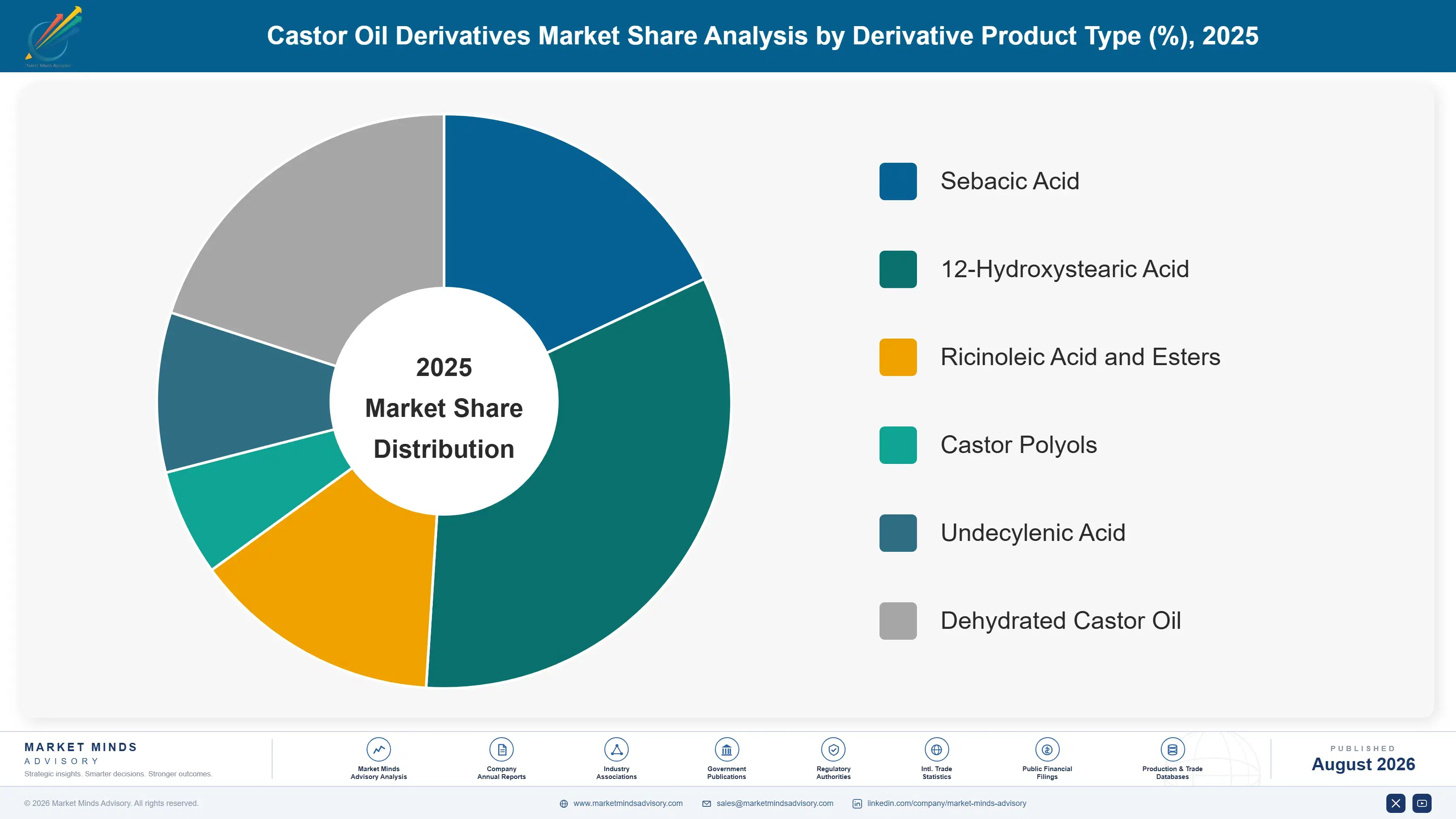Click the 'Market Minds Advisory Analysis' label
The width and height of the screenshot is (1456, 819).
378,773
